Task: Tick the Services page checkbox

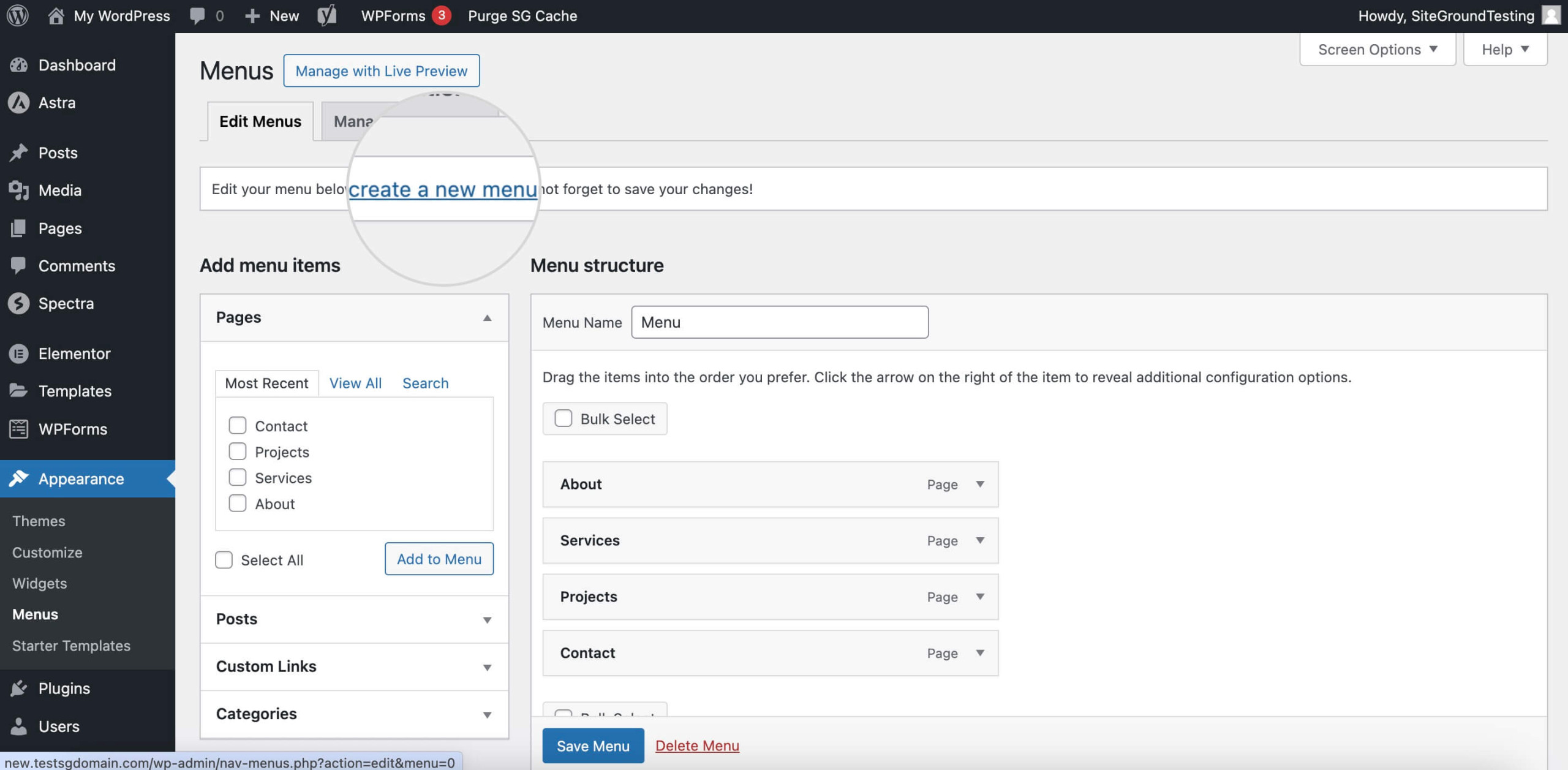Action: pyautogui.click(x=238, y=477)
